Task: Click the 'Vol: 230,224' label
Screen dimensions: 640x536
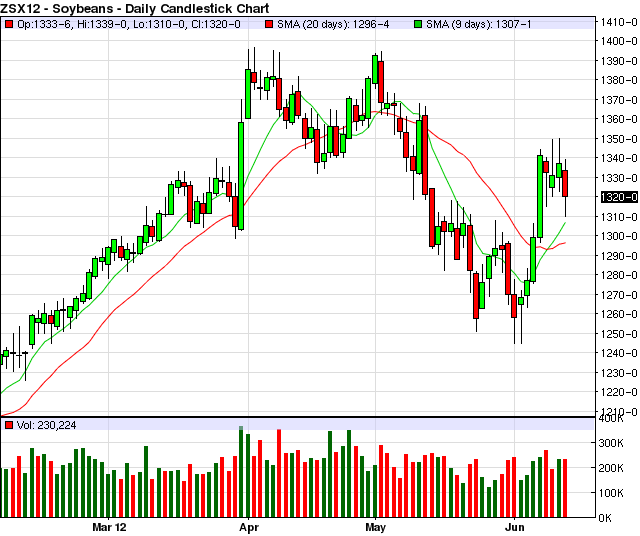Action: point(46,425)
